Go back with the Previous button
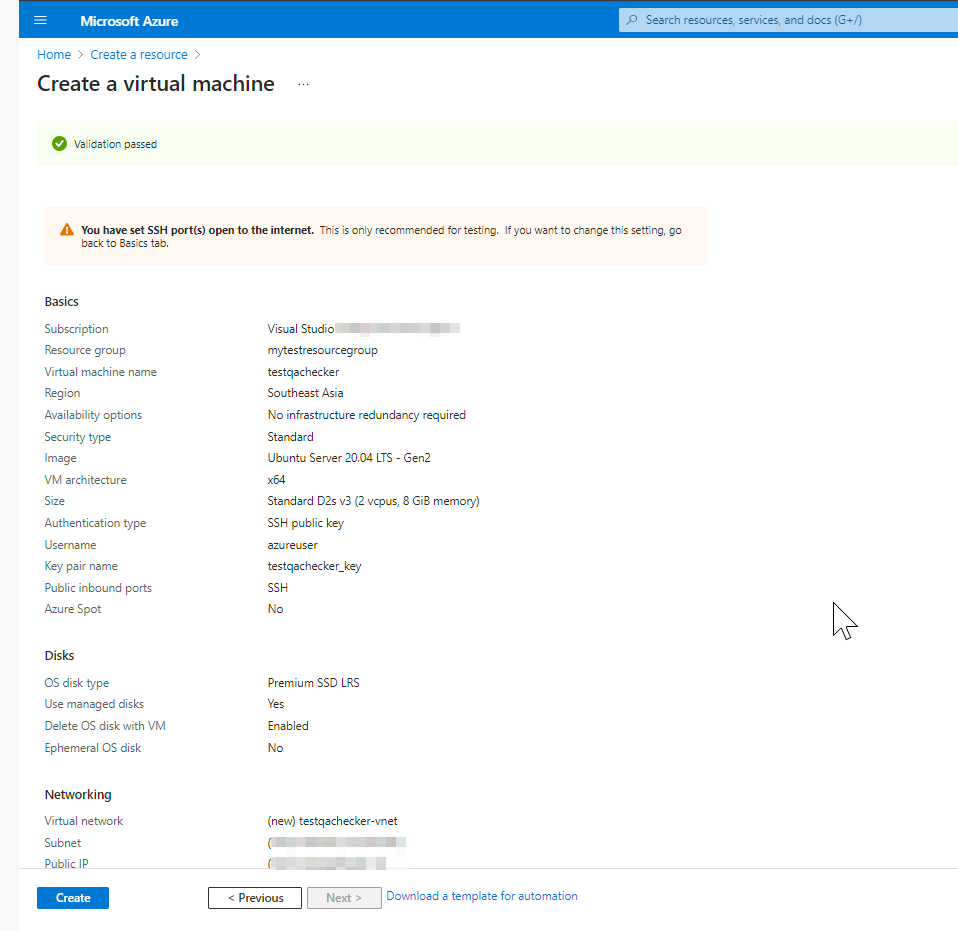Image resolution: width=958 pixels, height=931 pixels. (255, 897)
